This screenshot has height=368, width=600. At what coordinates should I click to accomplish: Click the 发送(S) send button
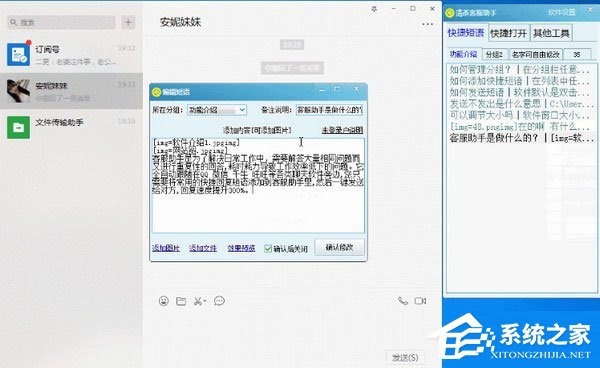(x=405, y=358)
